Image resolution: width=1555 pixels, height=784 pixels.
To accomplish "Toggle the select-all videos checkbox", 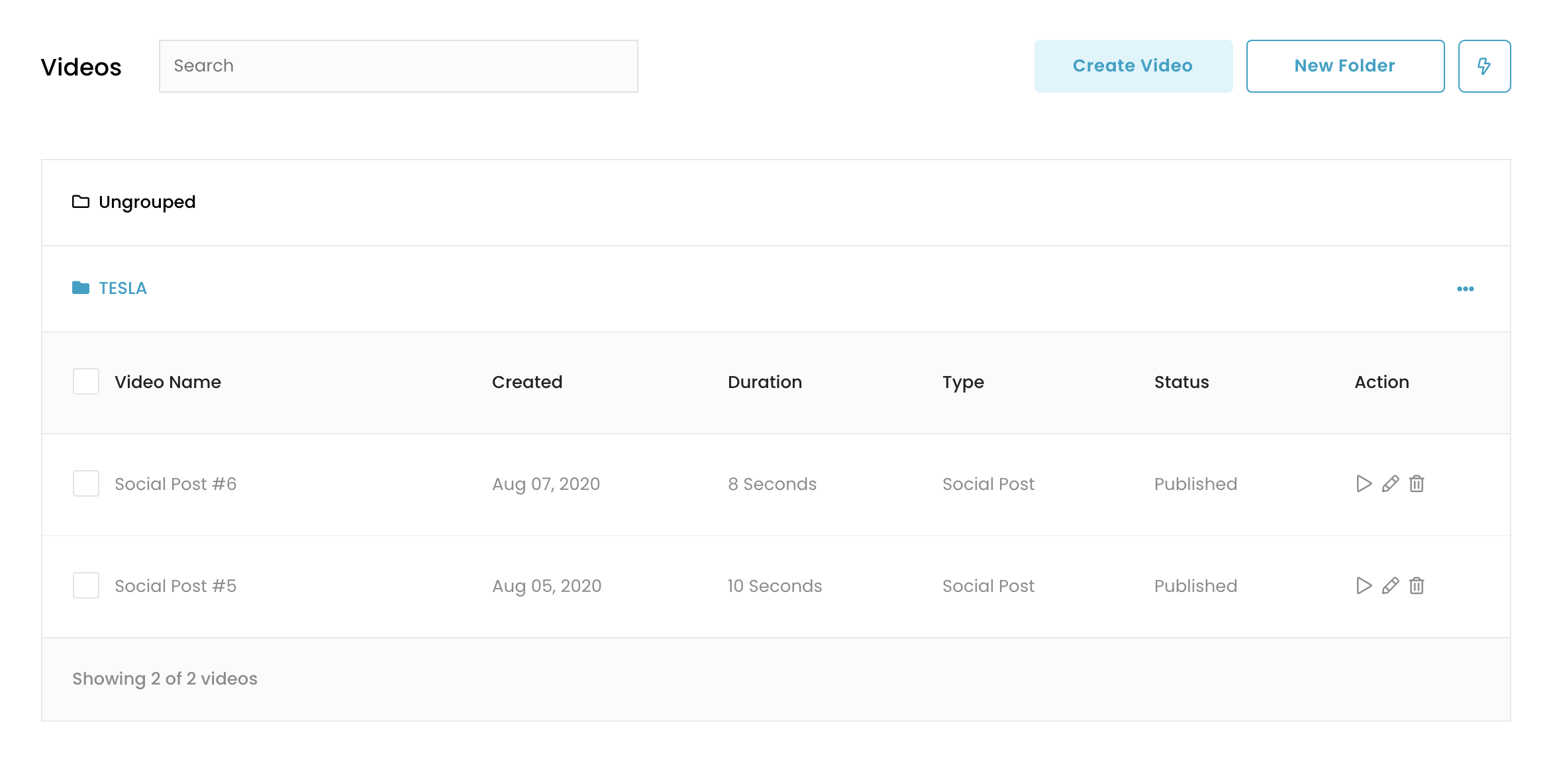I will (x=86, y=382).
